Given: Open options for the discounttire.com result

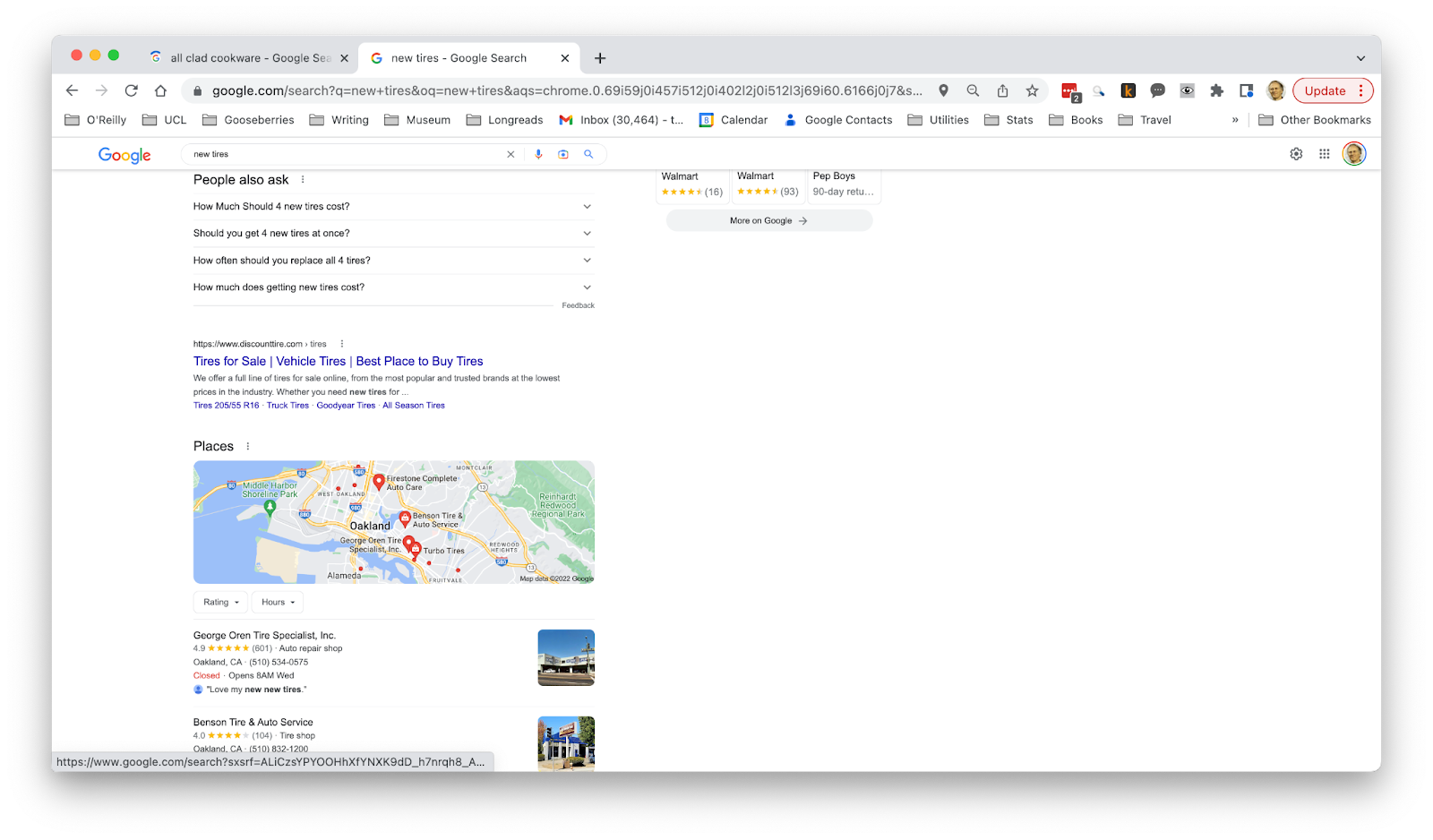Looking at the screenshot, I should coord(342,344).
